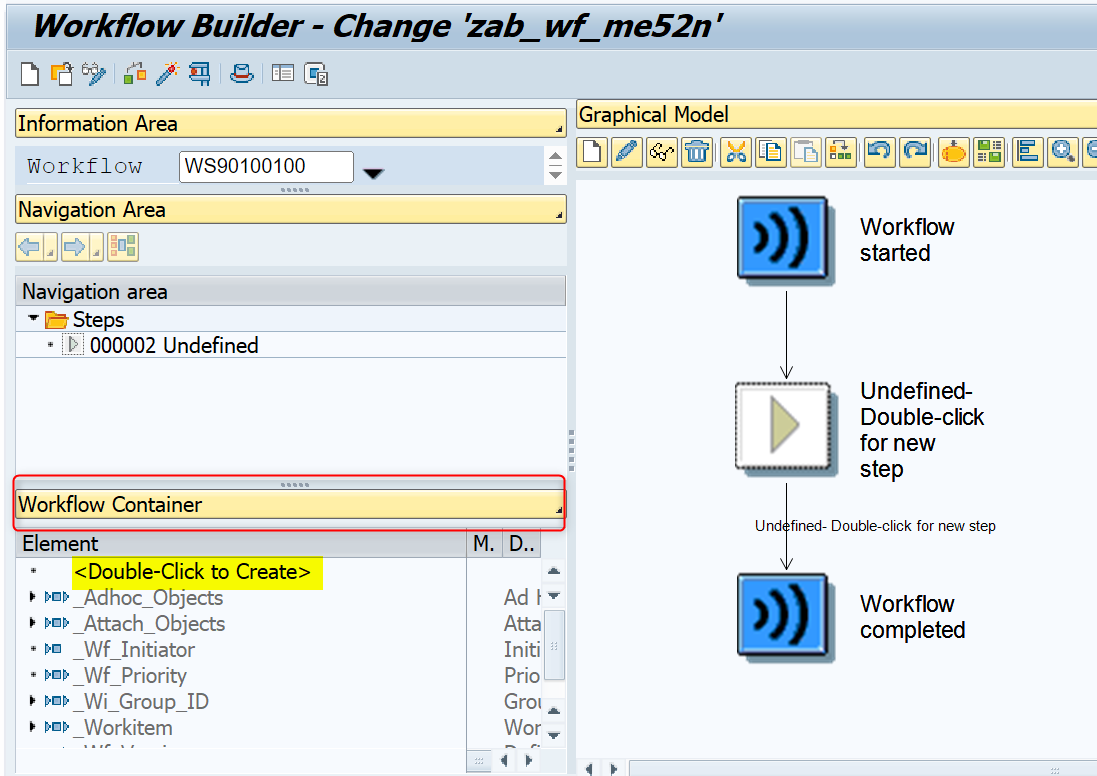Viewport: 1097px width, 776px height.
Task: Click the Navigation Area back arrow
Action: [29, 247]
